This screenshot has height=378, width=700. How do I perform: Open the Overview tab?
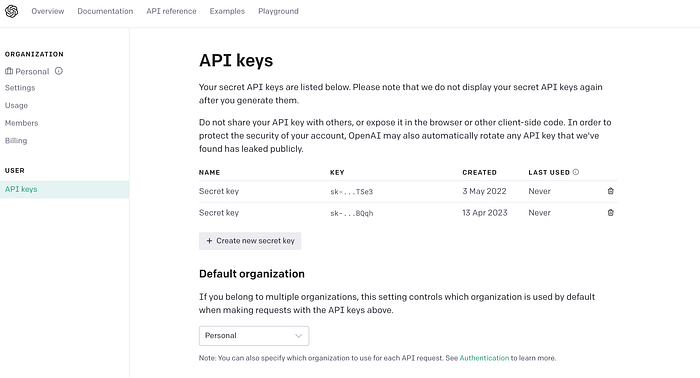point(48,11)
